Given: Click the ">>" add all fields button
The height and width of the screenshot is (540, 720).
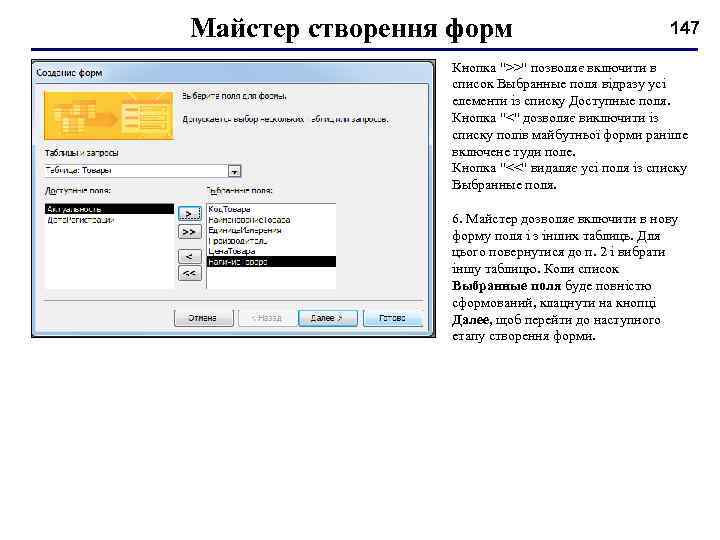Looking at the screenshot, I should point(189,232).
